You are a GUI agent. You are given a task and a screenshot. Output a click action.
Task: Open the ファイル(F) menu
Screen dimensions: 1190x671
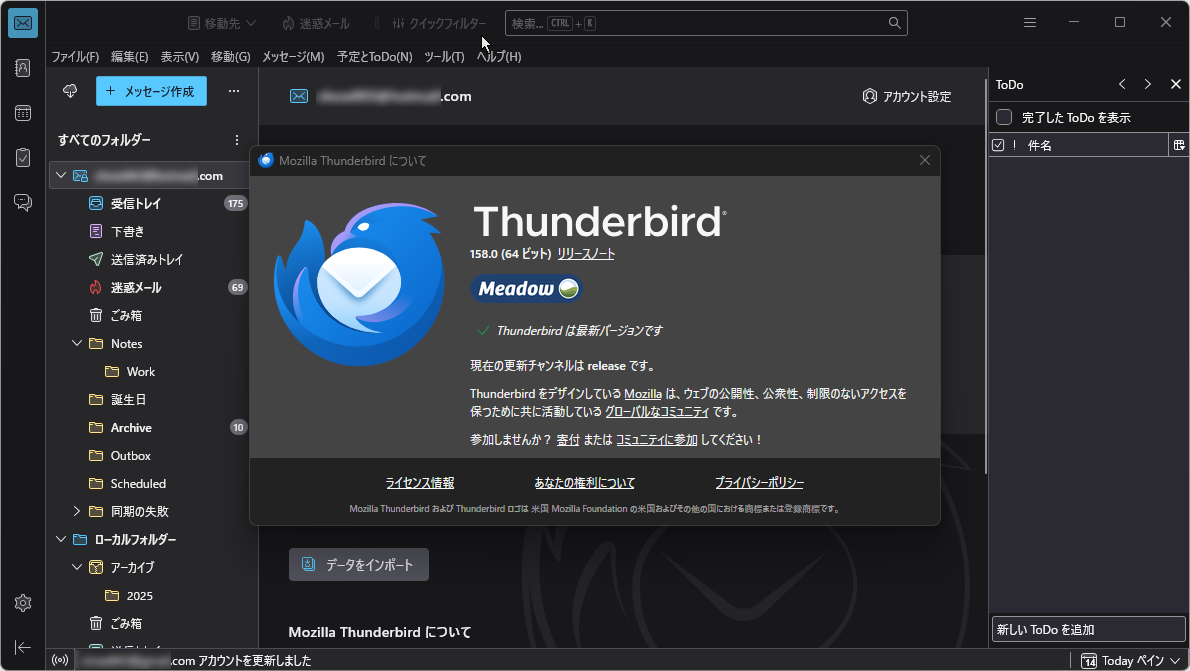[x=75, y=57]
